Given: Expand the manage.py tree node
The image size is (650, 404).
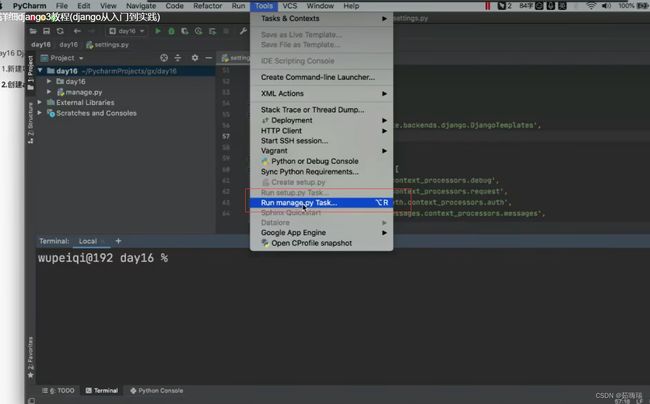Looking at the screenshot, I should point(49,92).
